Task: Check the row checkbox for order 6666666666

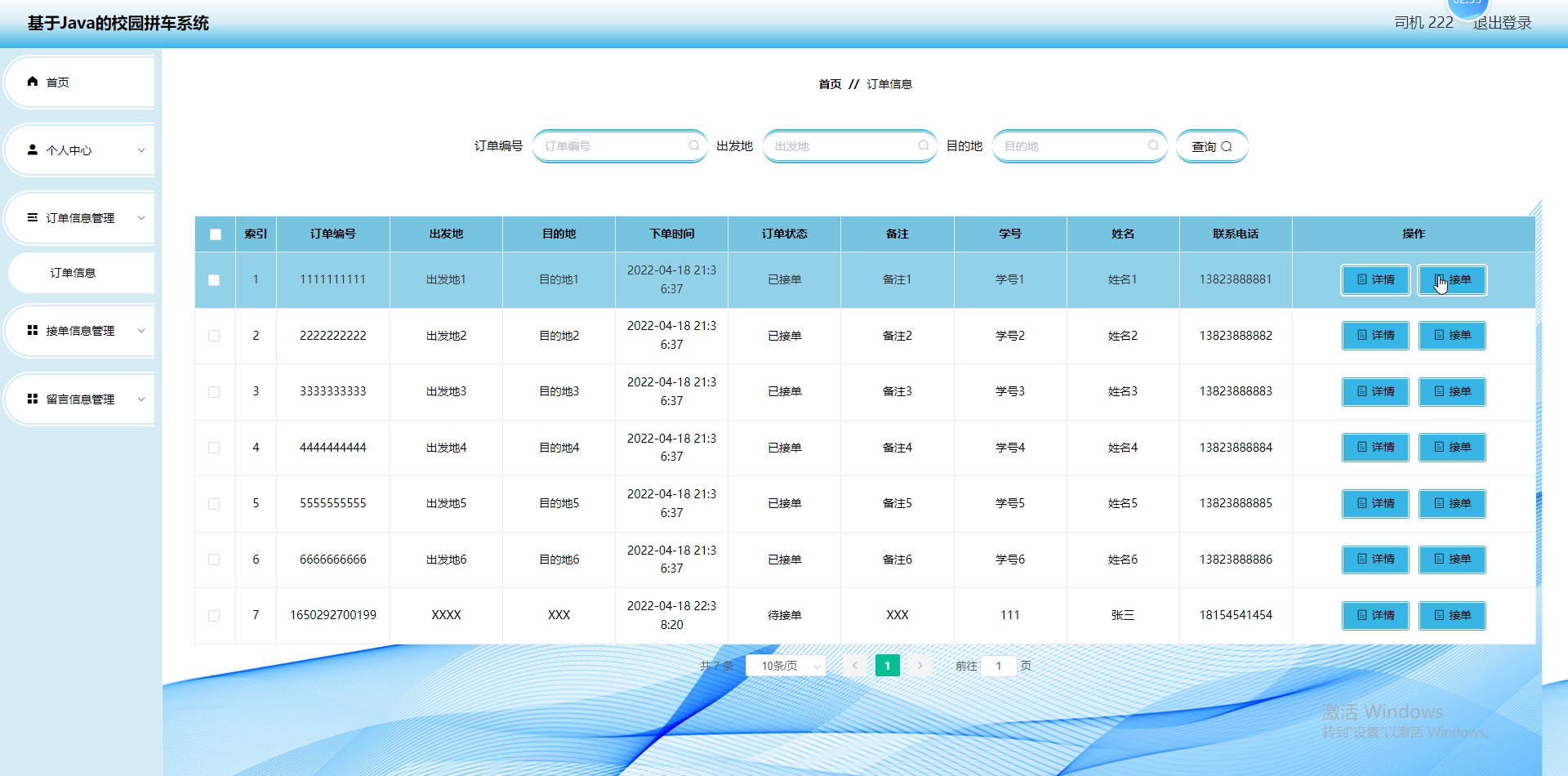Action: (214, 560)
